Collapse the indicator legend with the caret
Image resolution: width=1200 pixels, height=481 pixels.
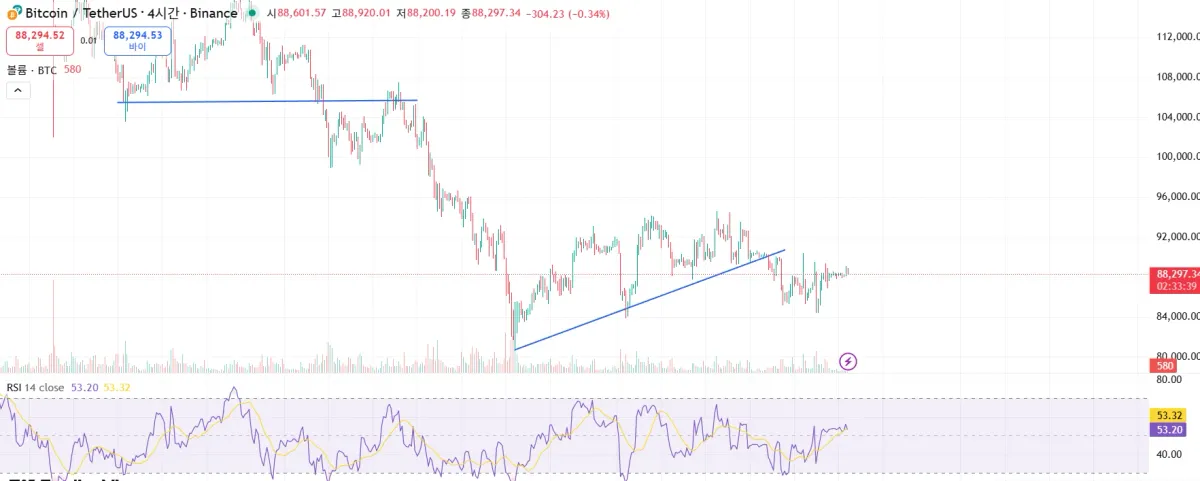click(x=18, y=91)
